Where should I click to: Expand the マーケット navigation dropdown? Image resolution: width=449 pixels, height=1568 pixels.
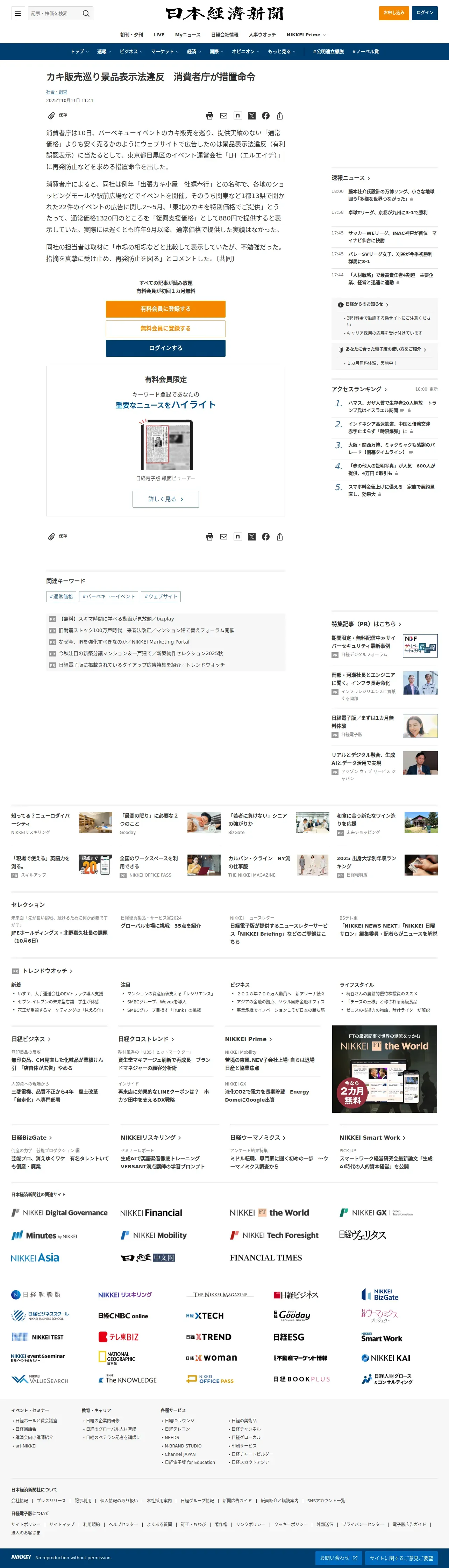pyautogui.click(x=165, y=52)
